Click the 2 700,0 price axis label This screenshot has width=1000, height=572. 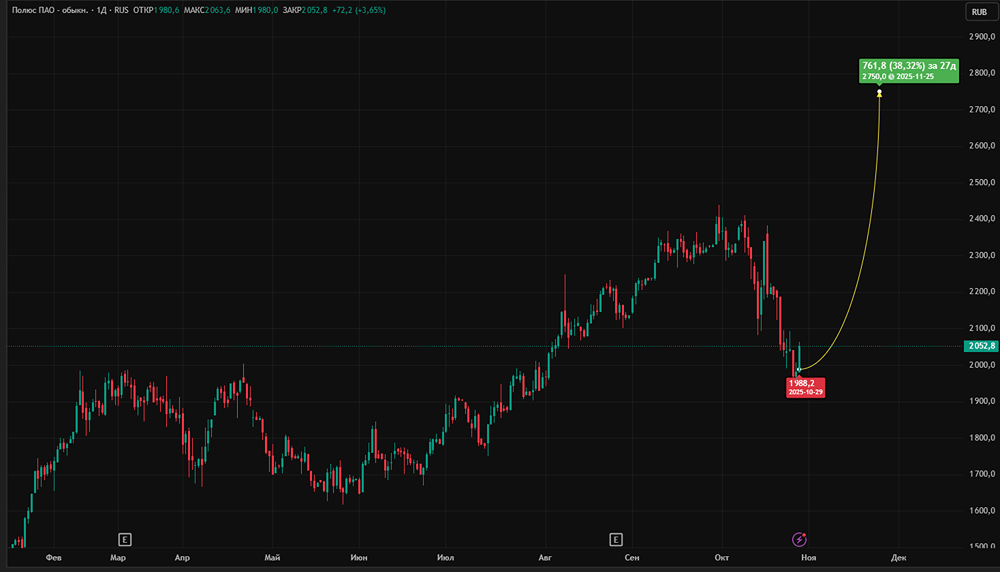coord(982,110)
